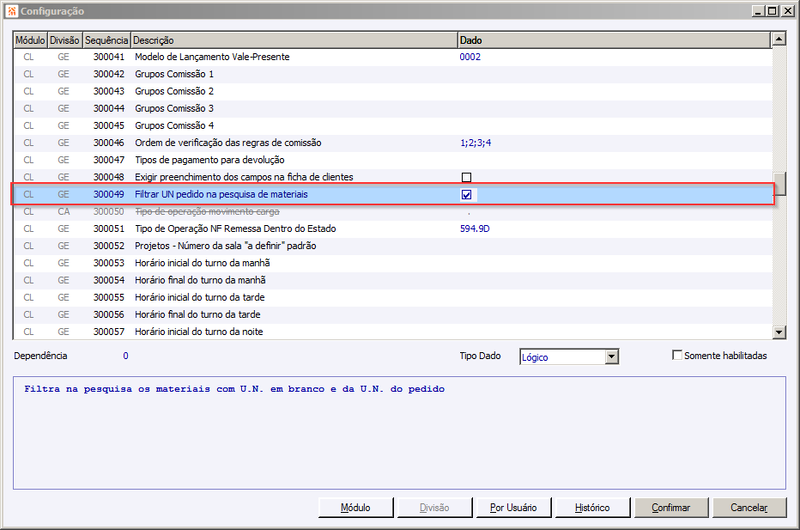
Task: Select the Grupos Comissão 2 row
Action: 392,91
